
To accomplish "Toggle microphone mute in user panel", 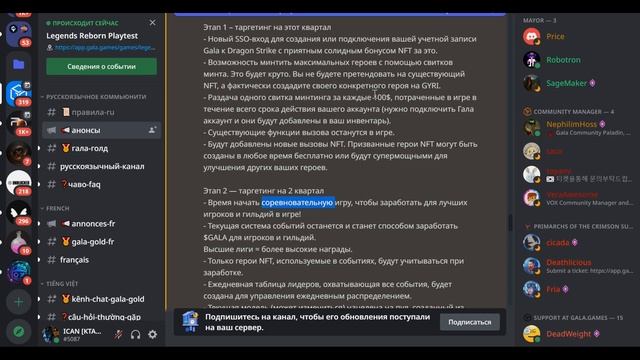I will [118, 335].
